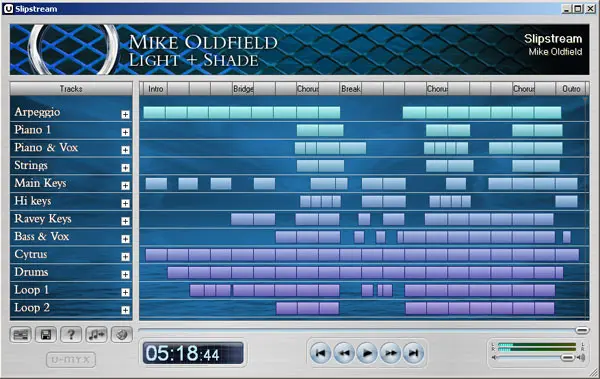Expand the Strings track
The image size is (600, 379).
click(125, 168)
